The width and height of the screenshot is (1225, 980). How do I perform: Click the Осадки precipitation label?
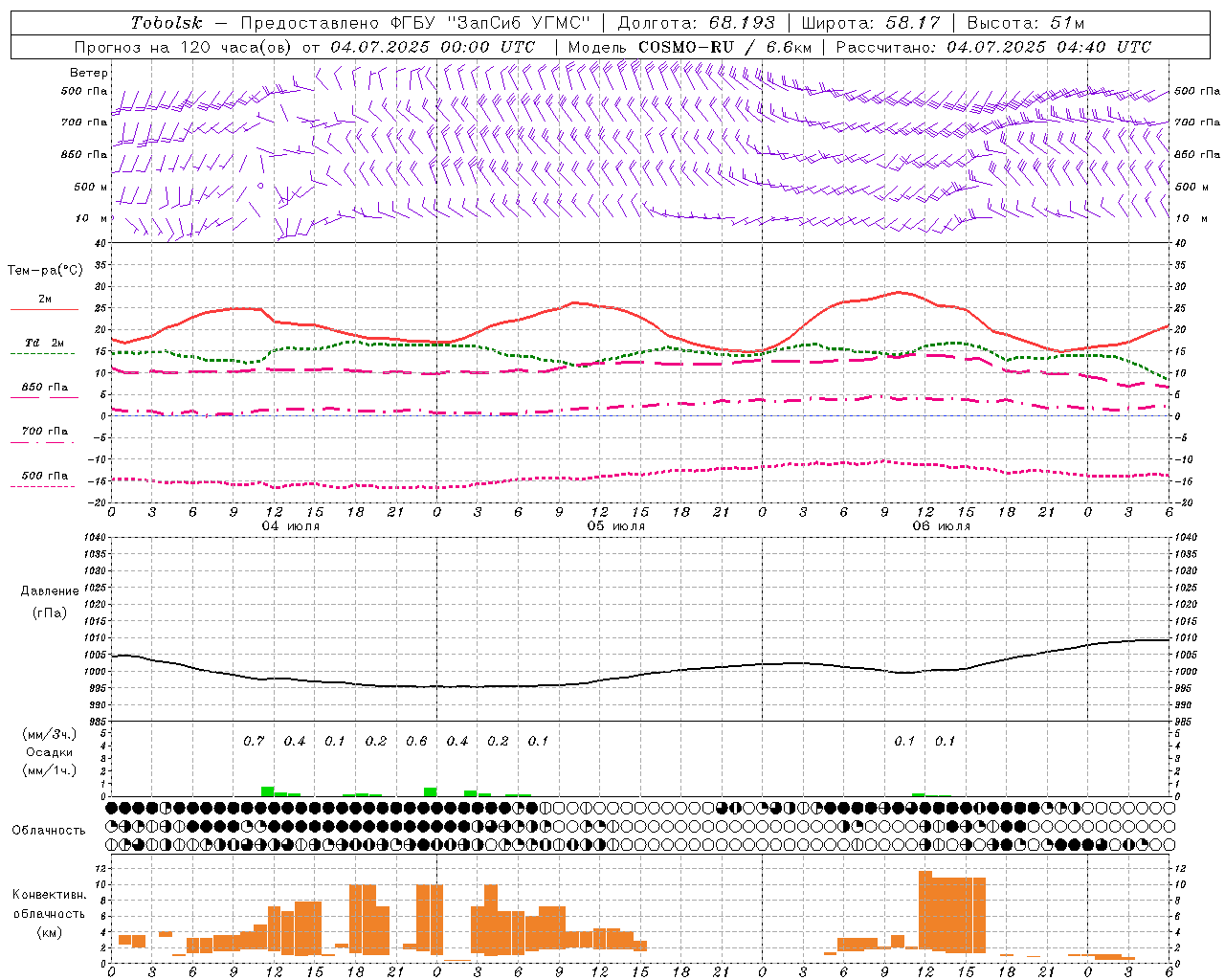(50, 752)
